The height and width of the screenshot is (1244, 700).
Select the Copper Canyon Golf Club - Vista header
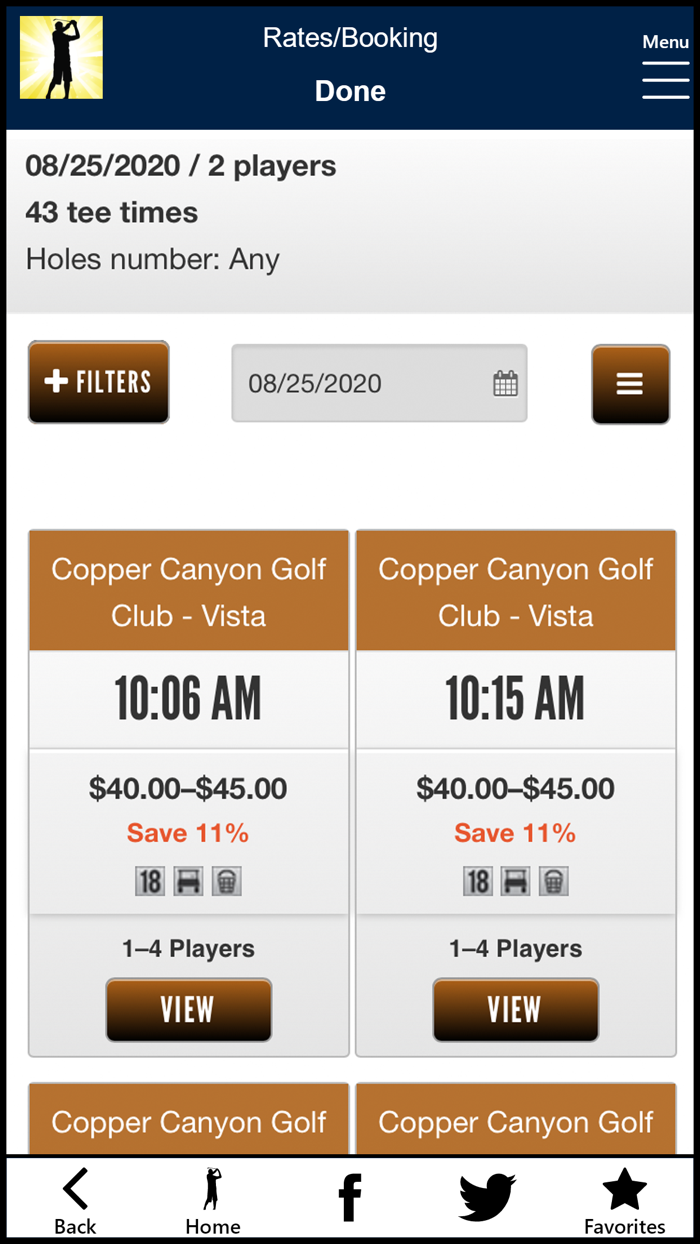point(188,591)
